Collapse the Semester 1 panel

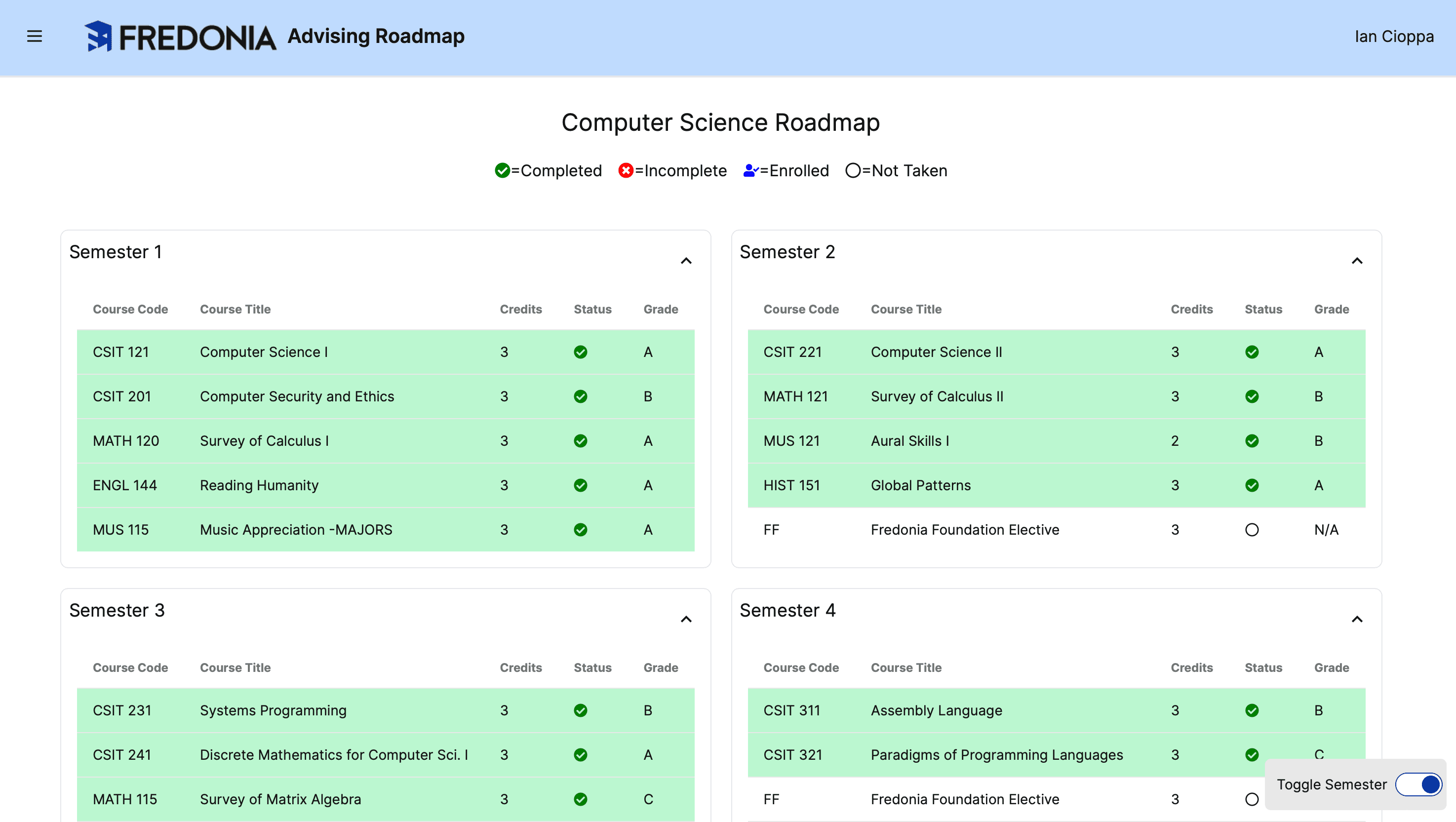[686, 260]
